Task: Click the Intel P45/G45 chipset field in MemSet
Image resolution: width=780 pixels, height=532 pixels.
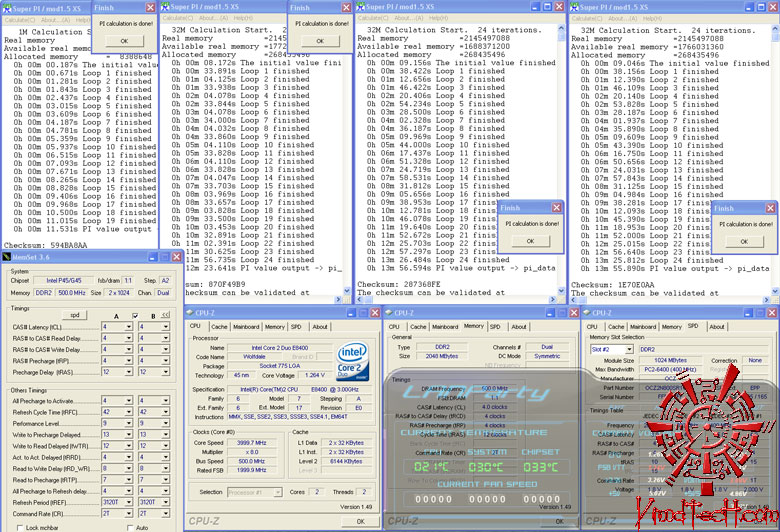Action: click(x=64, y=281)
